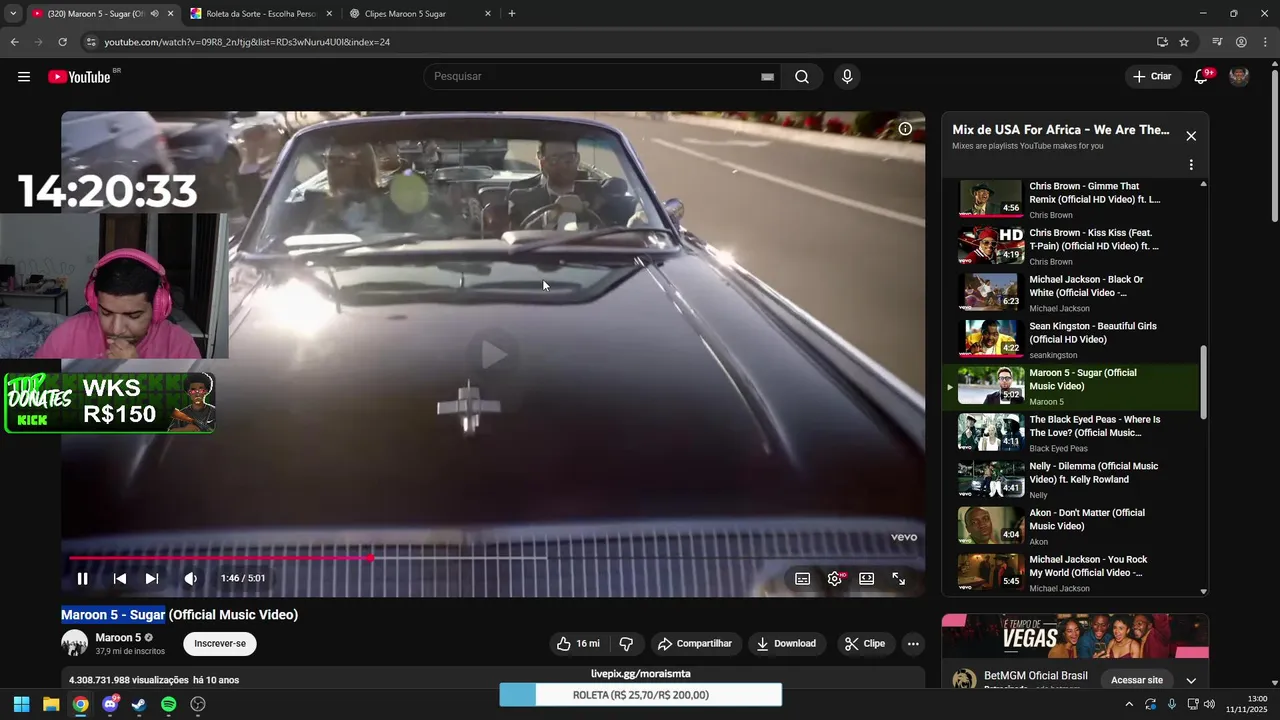Open Maroon 5 channel avatar
The width and height of the screenshot is (1280, 720).
point(75,643)
